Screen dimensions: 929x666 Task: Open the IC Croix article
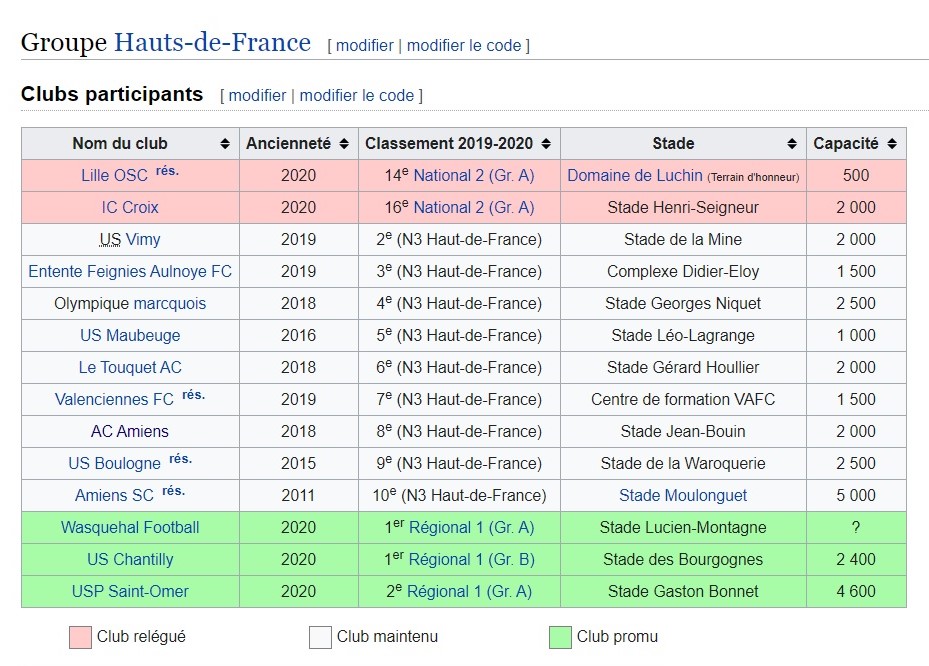pos(130,208)
